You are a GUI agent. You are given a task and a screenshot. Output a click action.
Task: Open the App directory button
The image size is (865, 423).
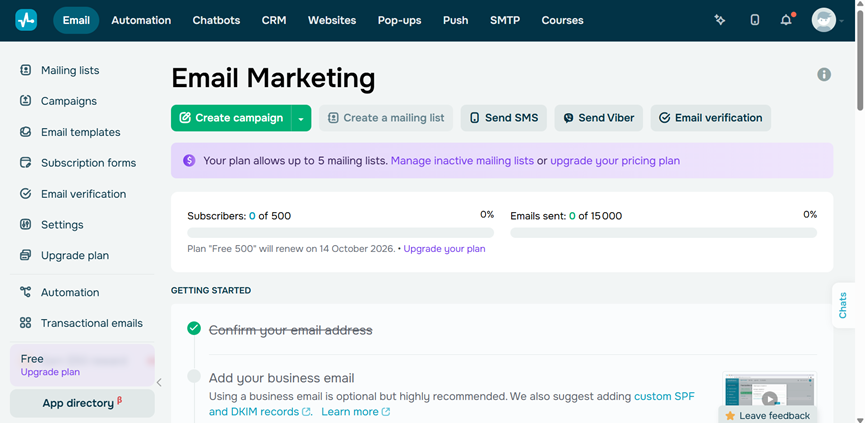tap(82, 403)
